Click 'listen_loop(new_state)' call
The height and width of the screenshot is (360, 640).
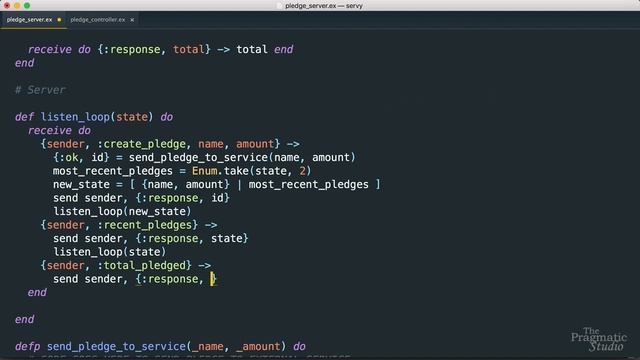[x=122, y=211]
